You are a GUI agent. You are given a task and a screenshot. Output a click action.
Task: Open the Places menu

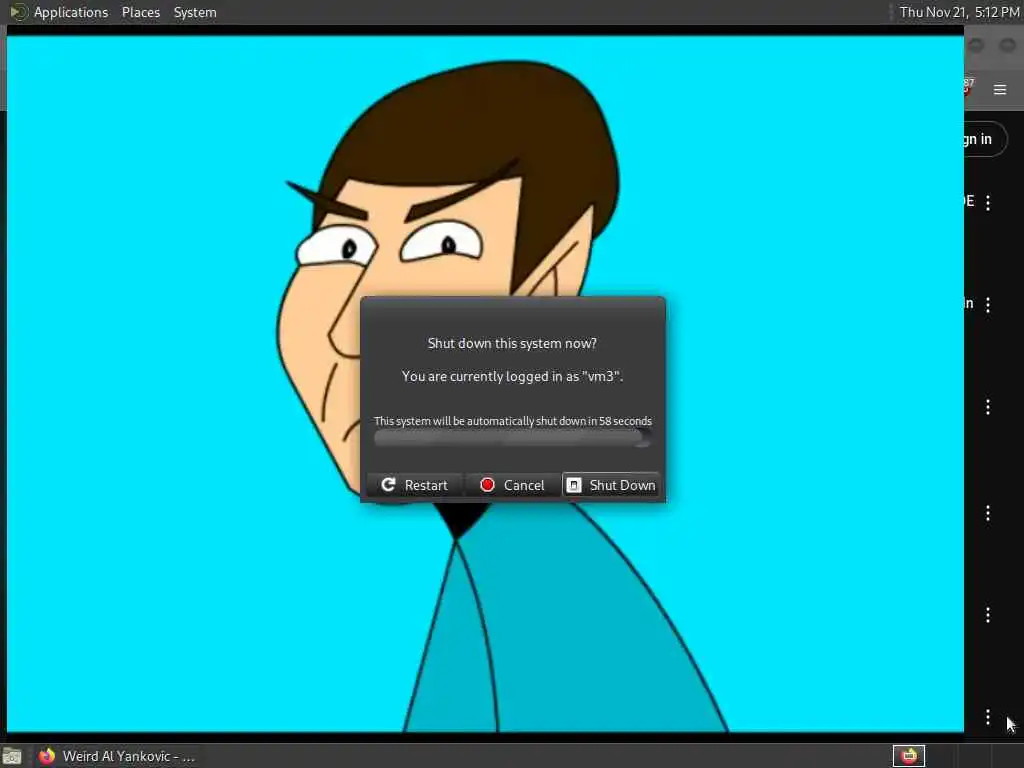pyautogui.click(x=140, y=12)
